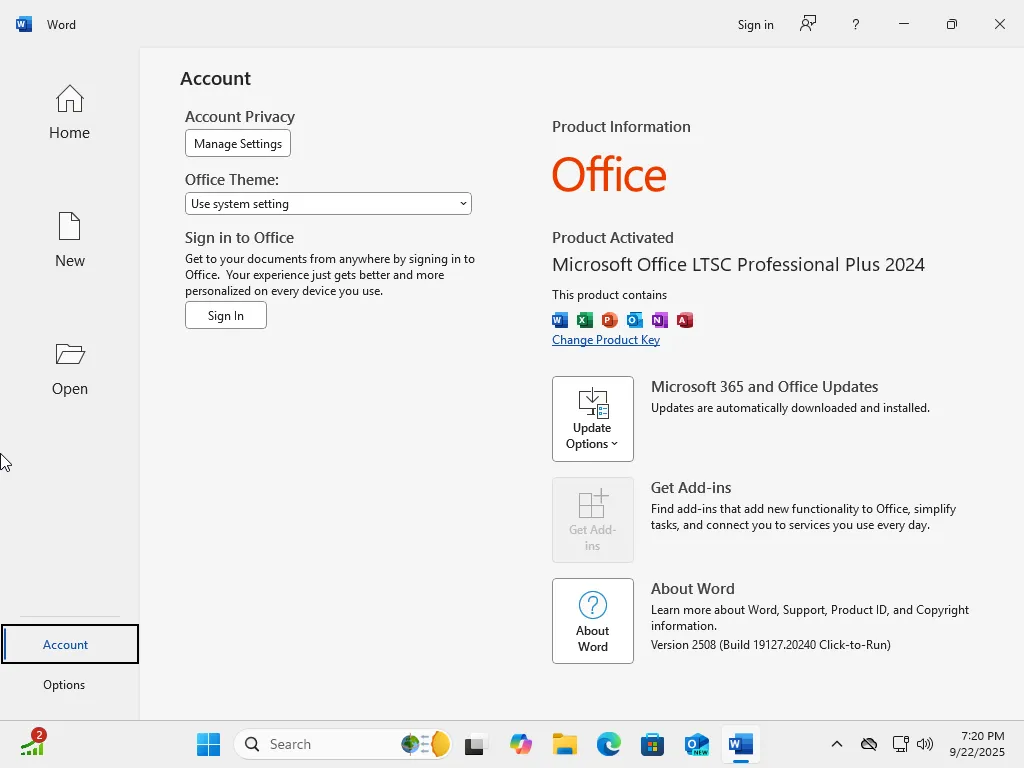Expand the Update Options dropdown
The image size is (1024, 768).
(592, 419)
